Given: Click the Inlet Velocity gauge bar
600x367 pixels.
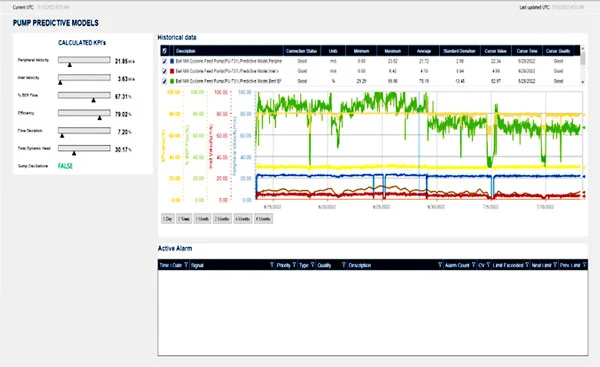Looking at the screenshot, I should point(84,77).
